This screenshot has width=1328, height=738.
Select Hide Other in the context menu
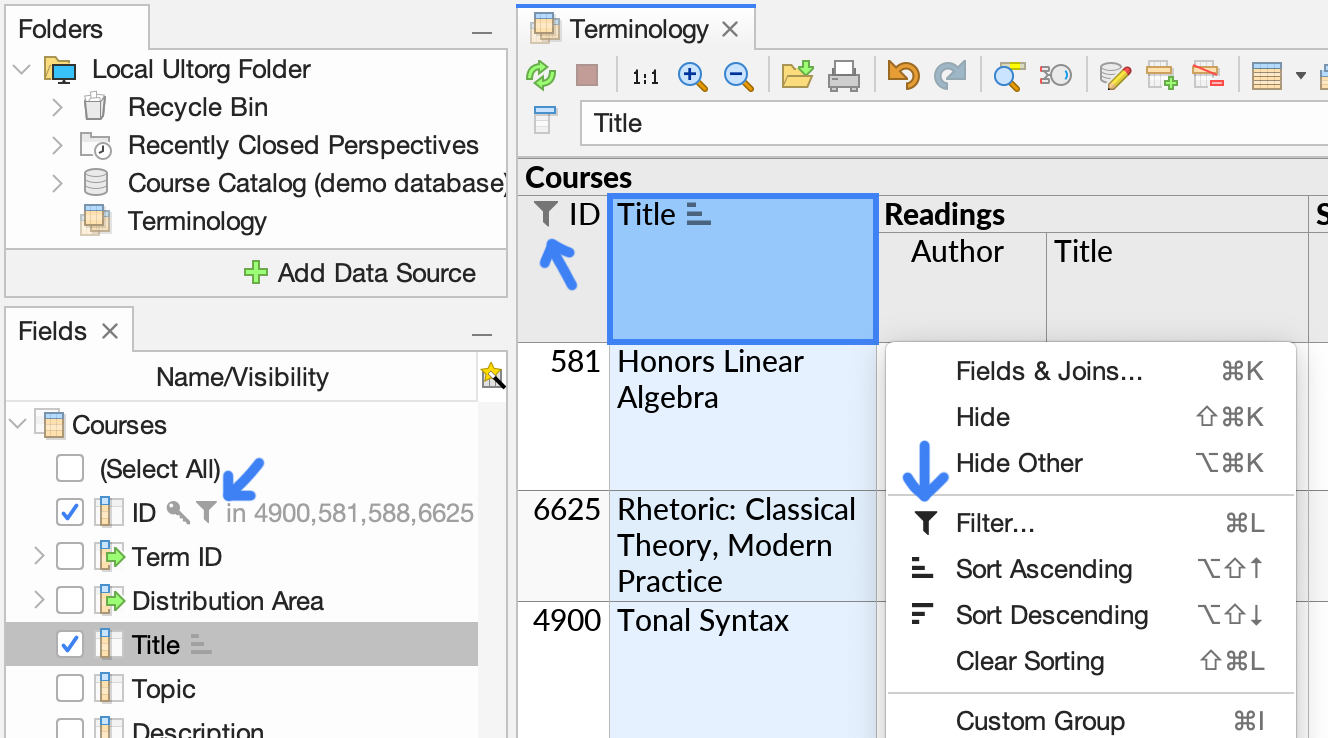coord(1019,463)
